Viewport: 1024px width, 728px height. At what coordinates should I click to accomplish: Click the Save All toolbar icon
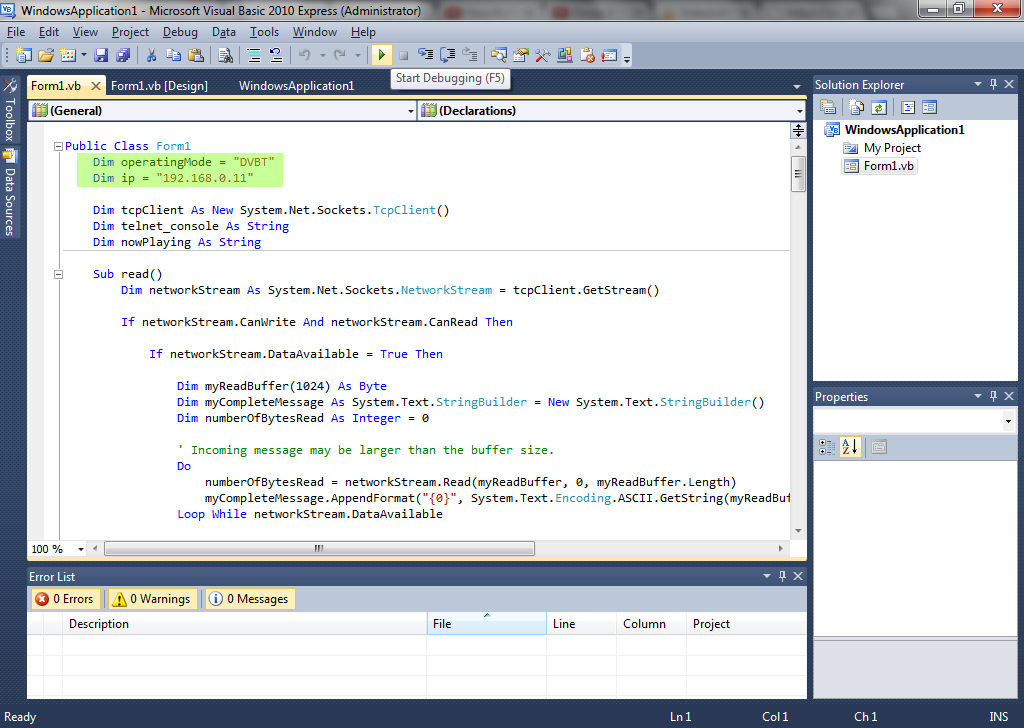[x=123, y=55]
